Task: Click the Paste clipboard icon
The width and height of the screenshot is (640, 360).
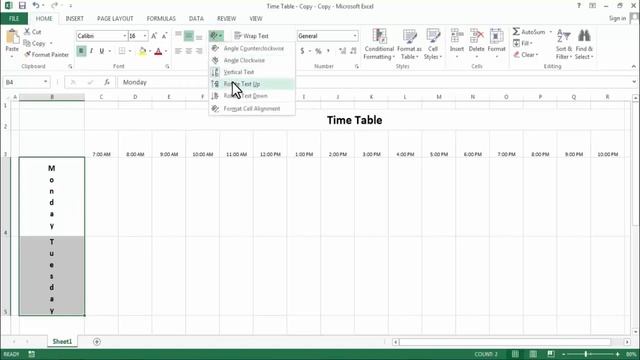Action: click(12, 37)
